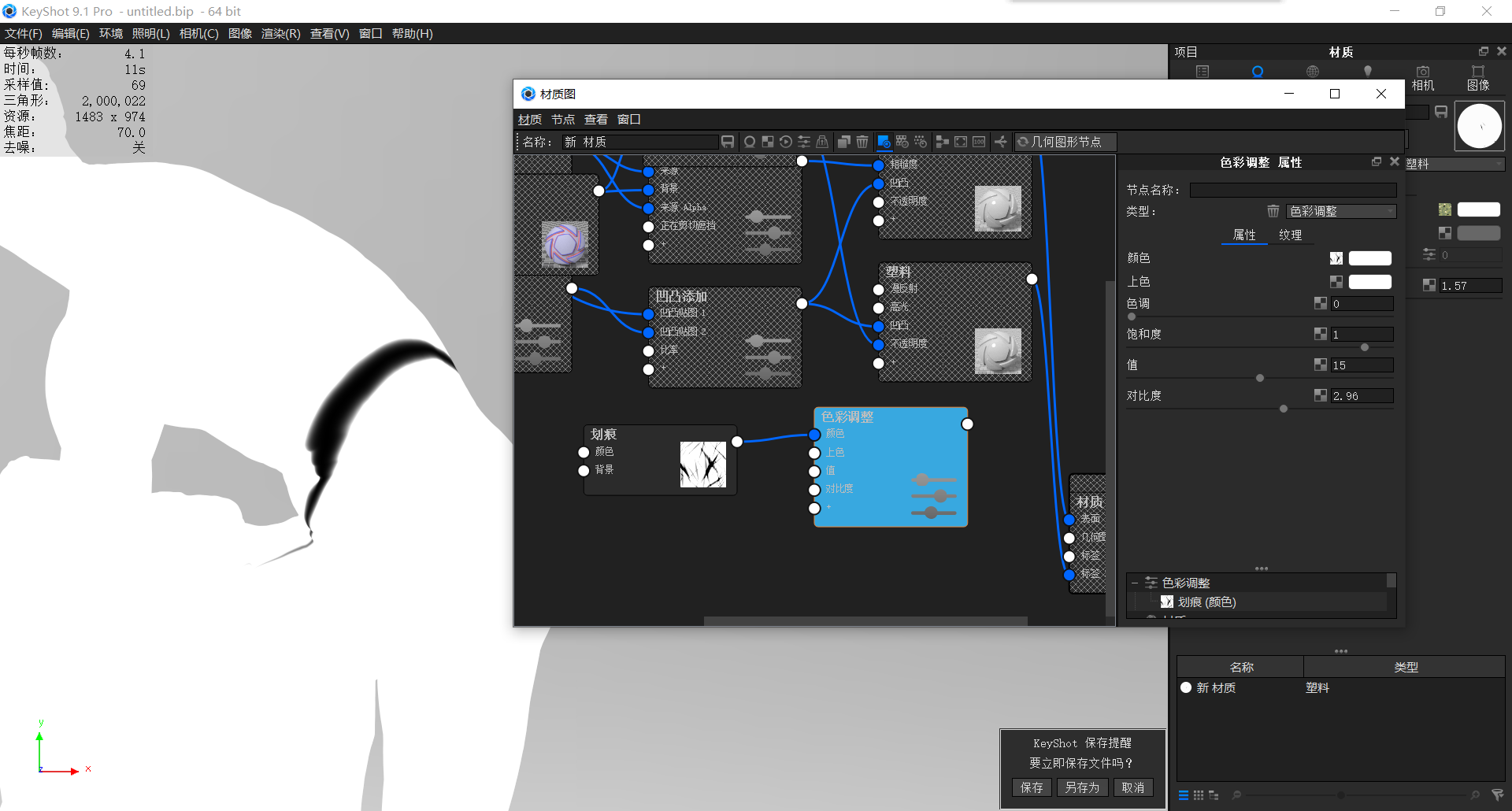Image resolution: width=1512 pixels, height=811 pixels.
Task: Click 保存 in the KeyShot save reminder dialog
Action: (x=1031, y=787)
